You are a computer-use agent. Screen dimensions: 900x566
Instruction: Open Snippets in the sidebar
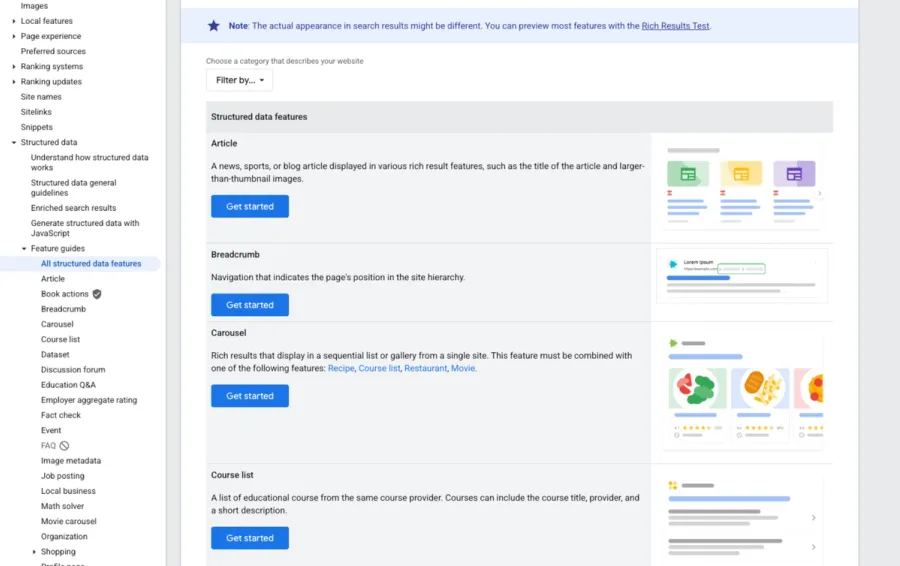pos(37,127)
